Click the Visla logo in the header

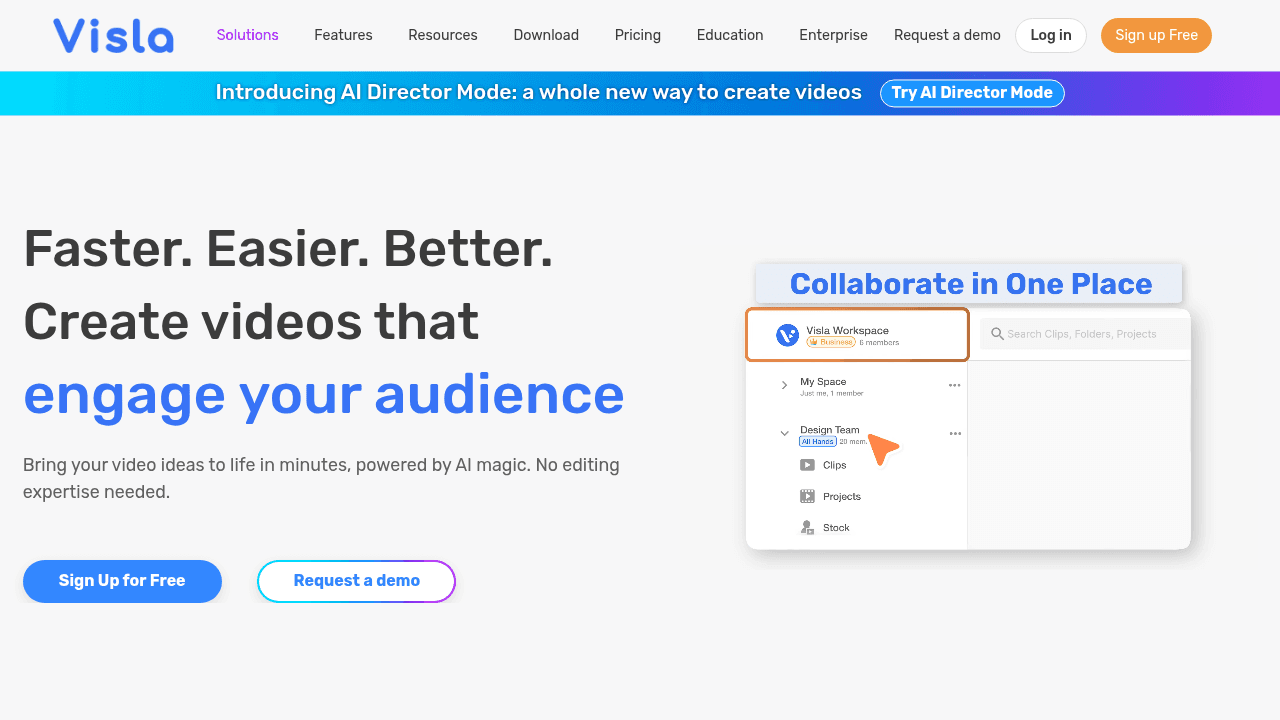[113, 36]
